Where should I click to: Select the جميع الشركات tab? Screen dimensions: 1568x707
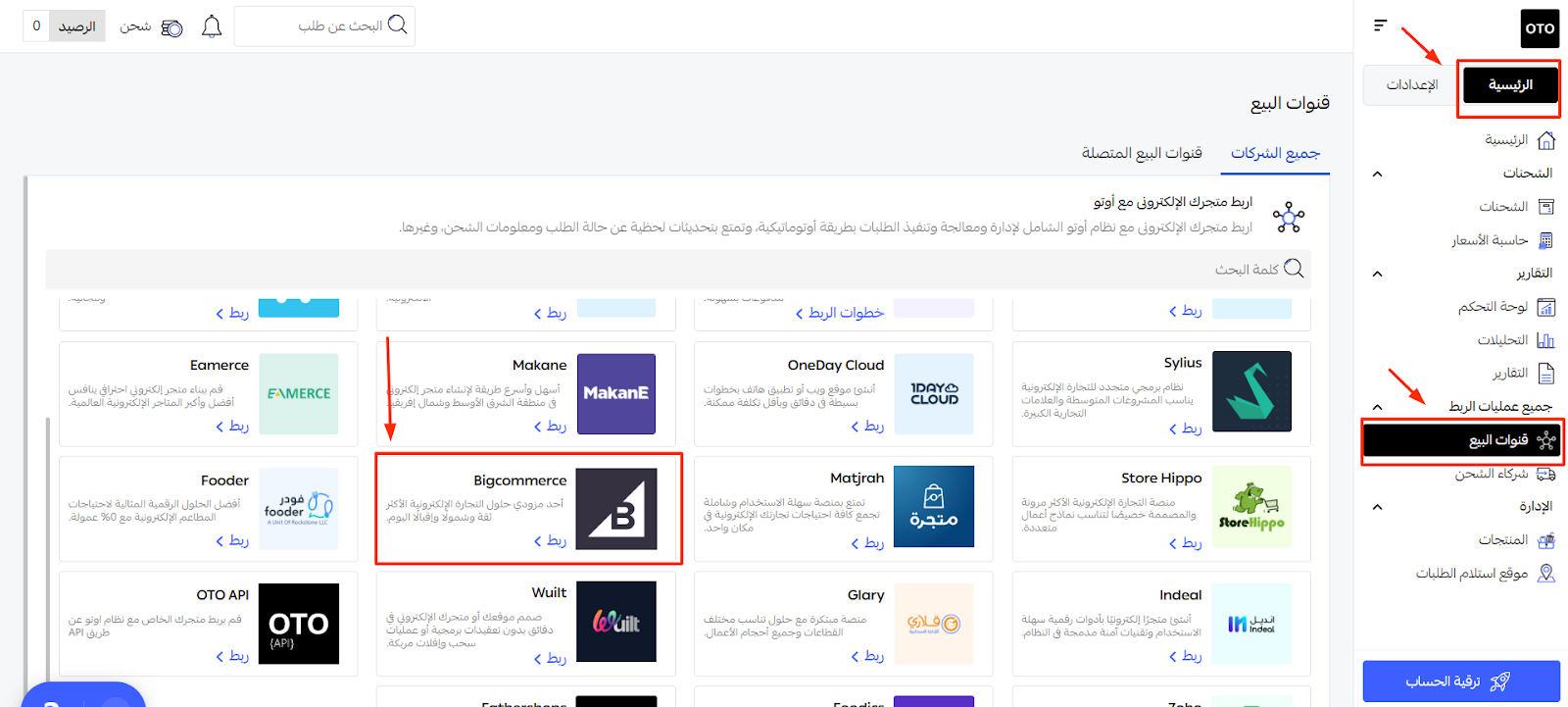tap(1275, 153)
